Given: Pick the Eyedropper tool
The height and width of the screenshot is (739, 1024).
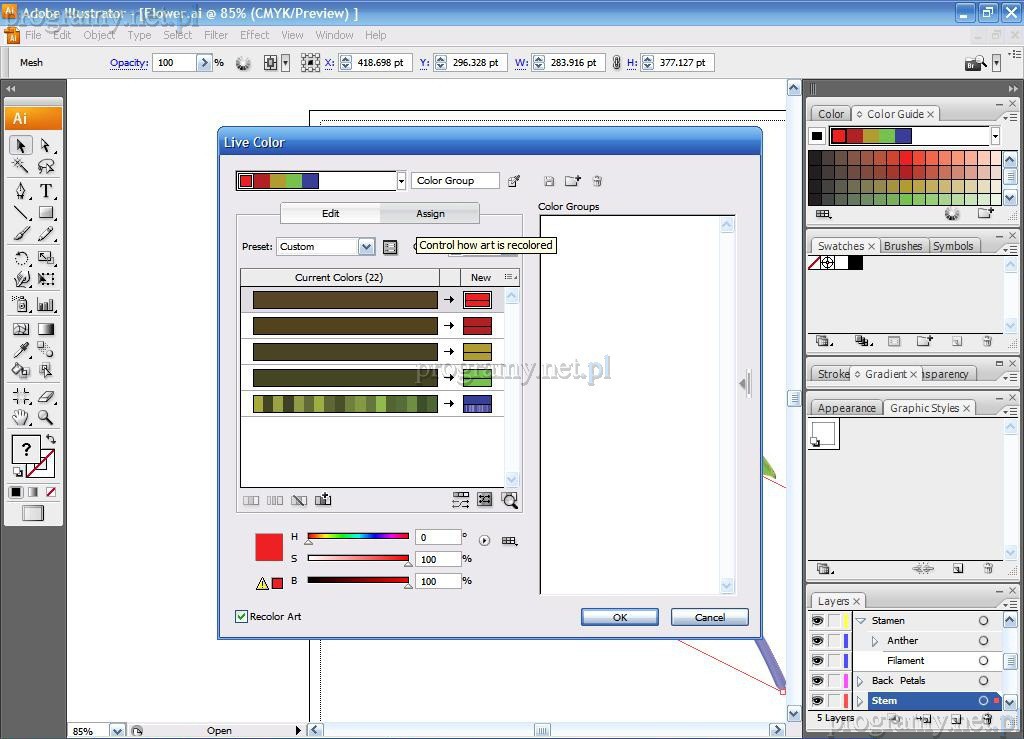Looking at the screenshot, I should coord(21,349).
